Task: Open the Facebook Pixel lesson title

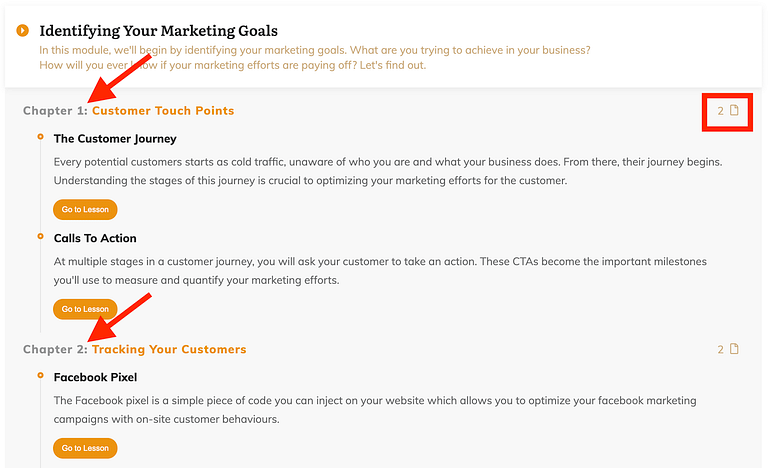Action: pos(96,377)
